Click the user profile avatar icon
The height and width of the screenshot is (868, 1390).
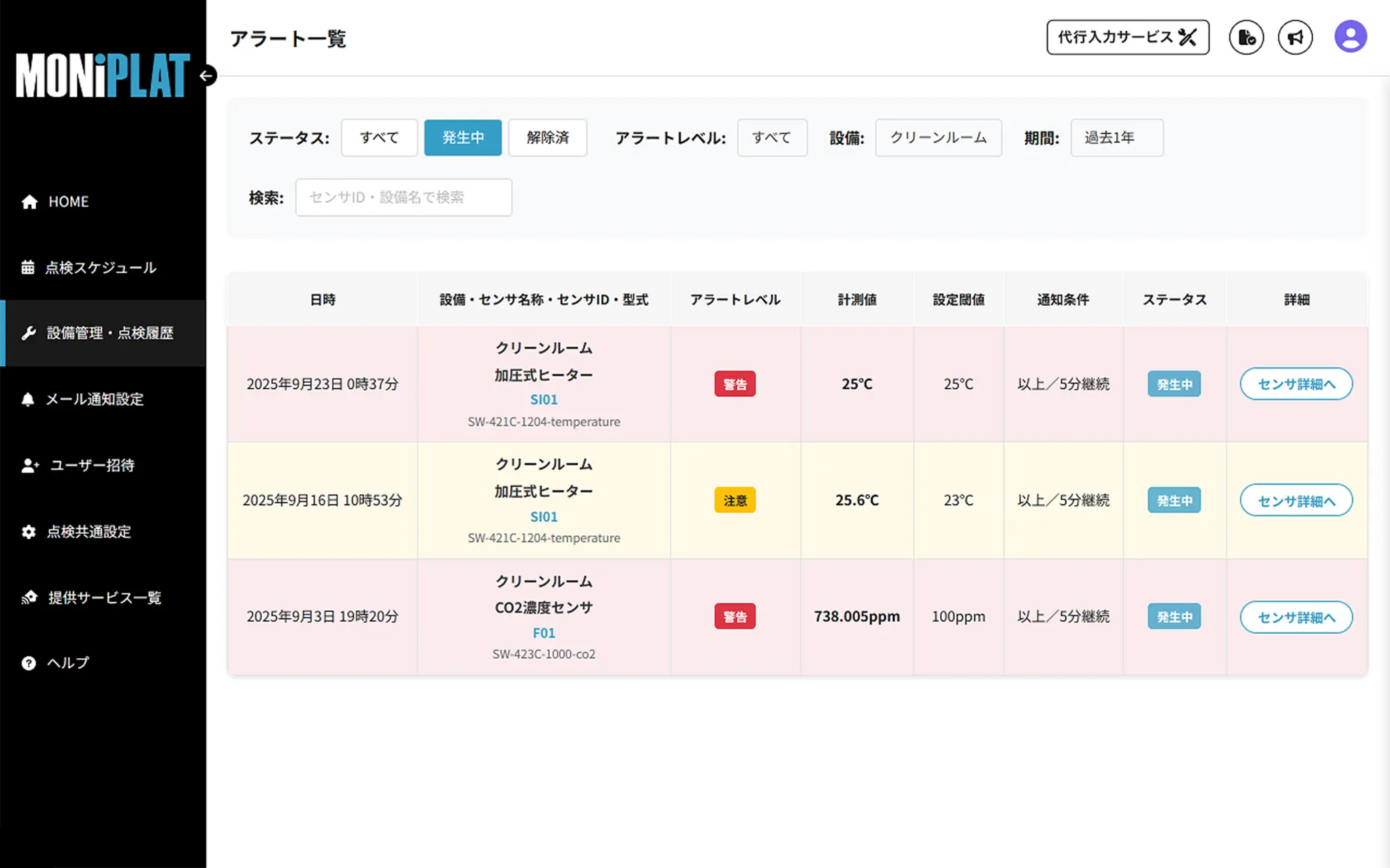coord(1350,37)
